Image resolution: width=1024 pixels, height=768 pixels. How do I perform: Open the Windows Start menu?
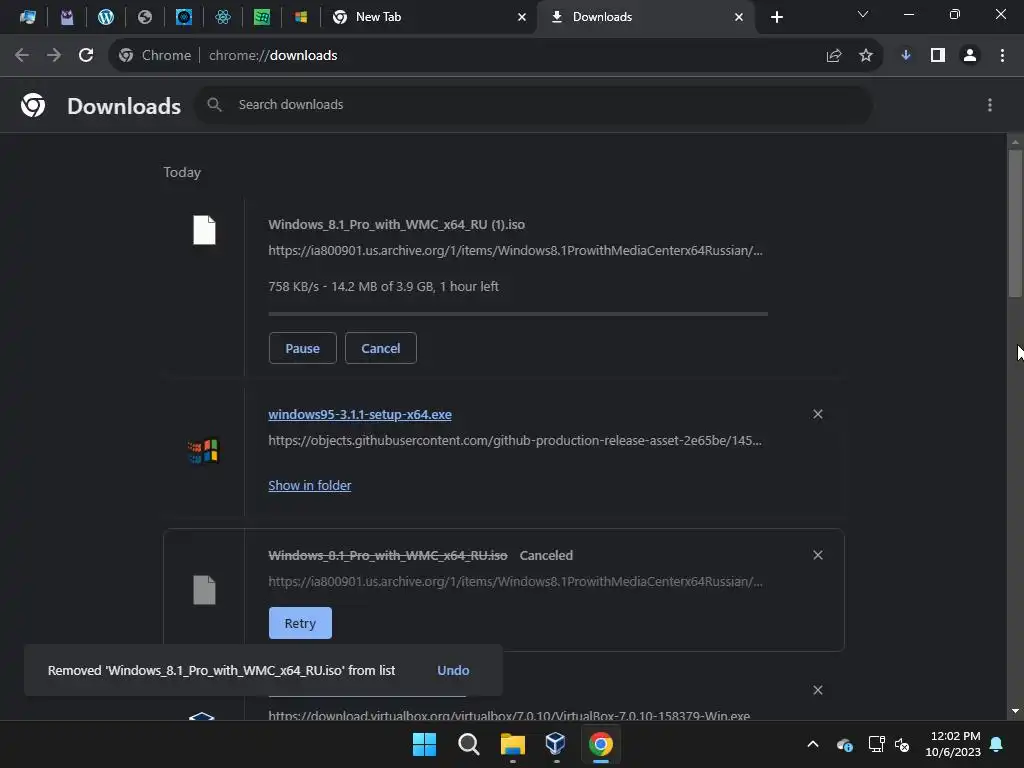[x=424, y=744]
